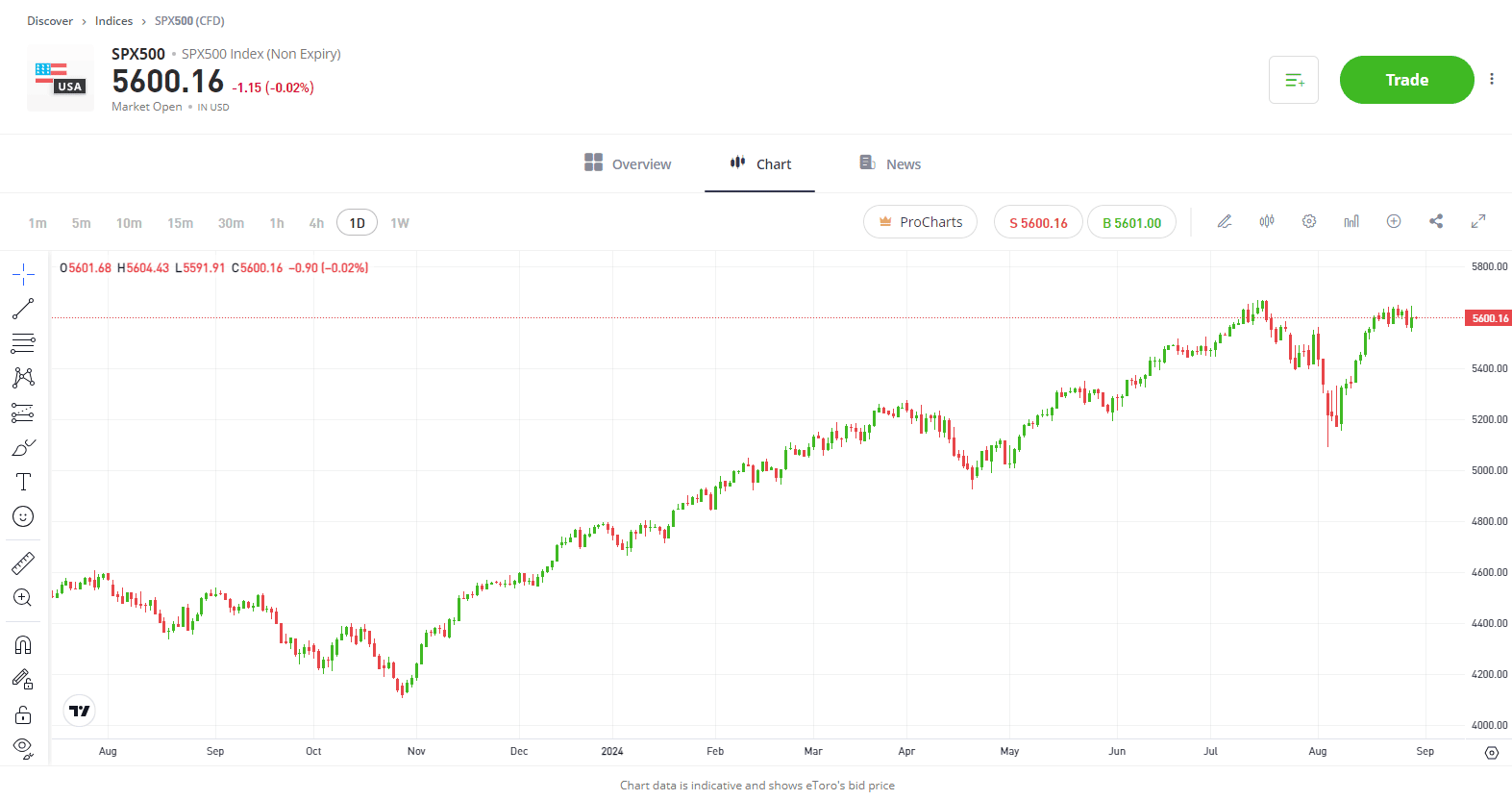Select the 30m timeframe

231,223
